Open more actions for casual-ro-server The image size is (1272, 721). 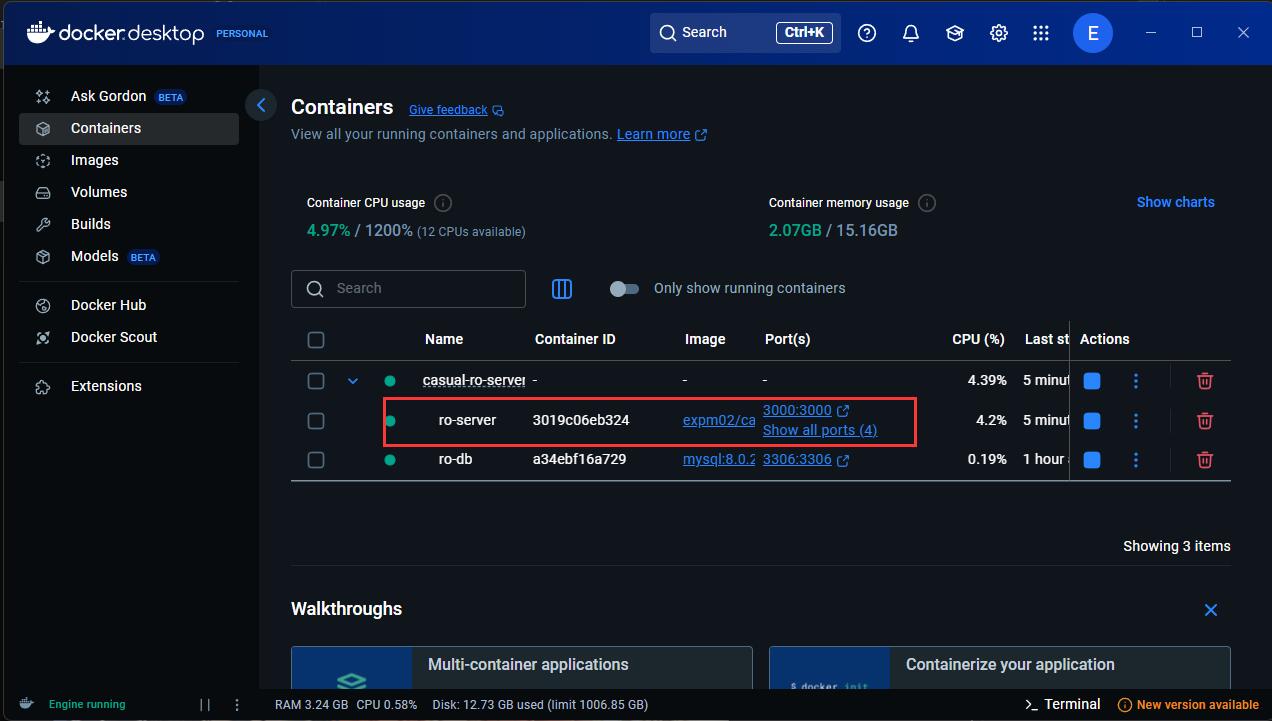[x=1135, y=381]
